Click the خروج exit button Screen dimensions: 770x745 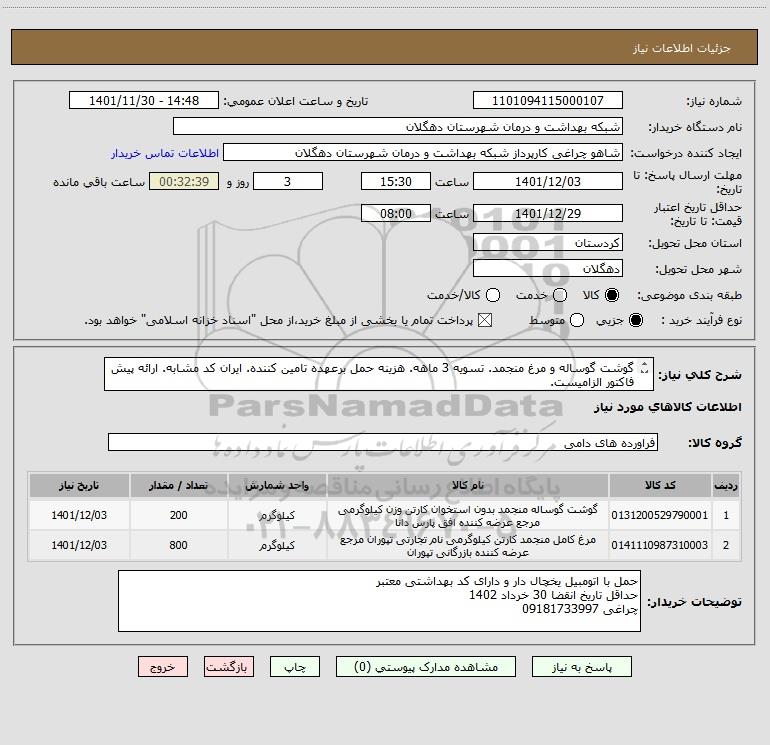coord(163,667)
